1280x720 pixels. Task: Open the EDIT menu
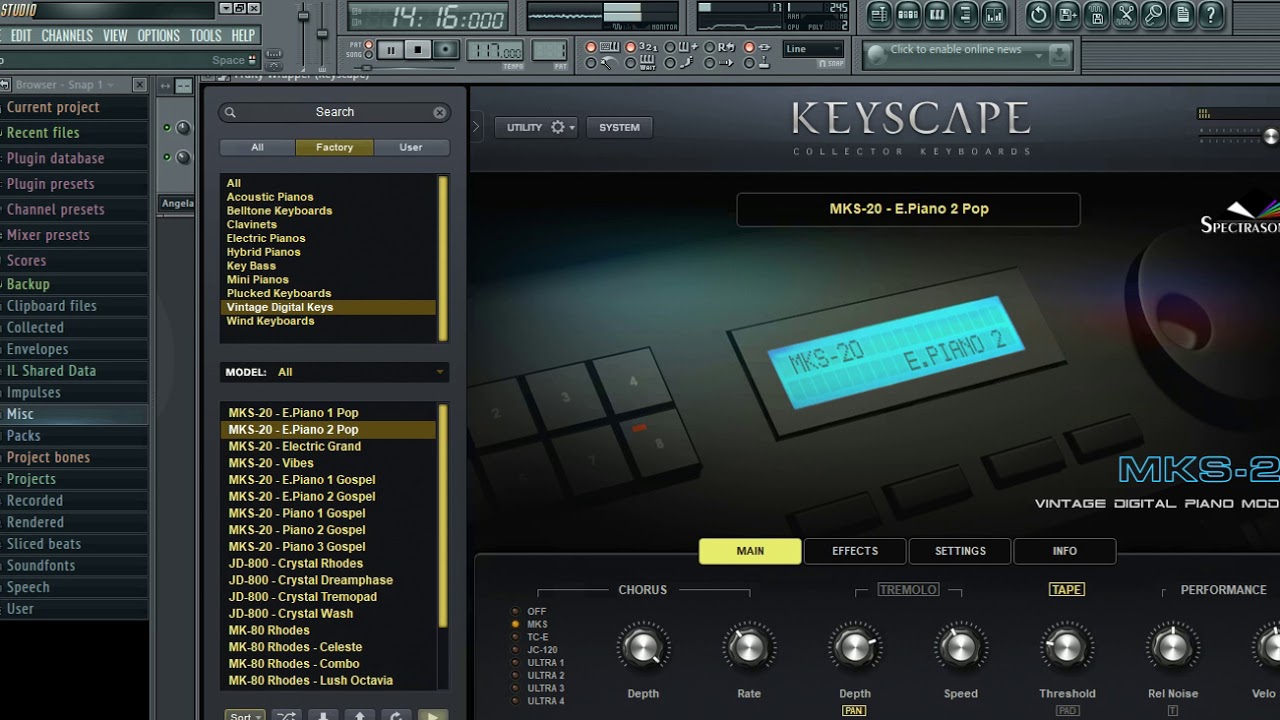click(21, 35)
